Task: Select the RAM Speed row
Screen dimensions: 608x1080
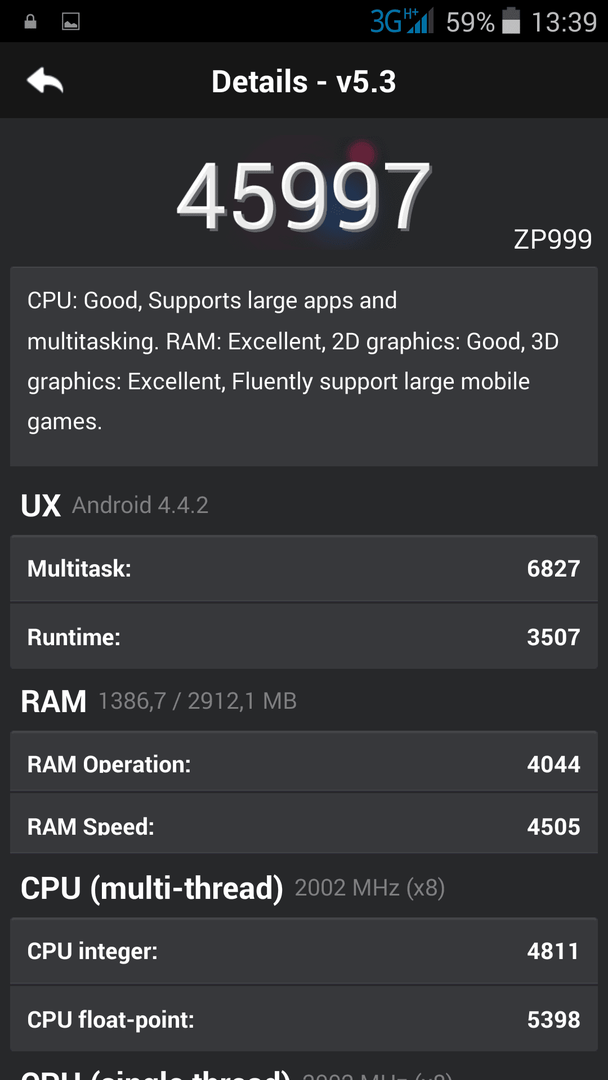Action: point(304,823)
